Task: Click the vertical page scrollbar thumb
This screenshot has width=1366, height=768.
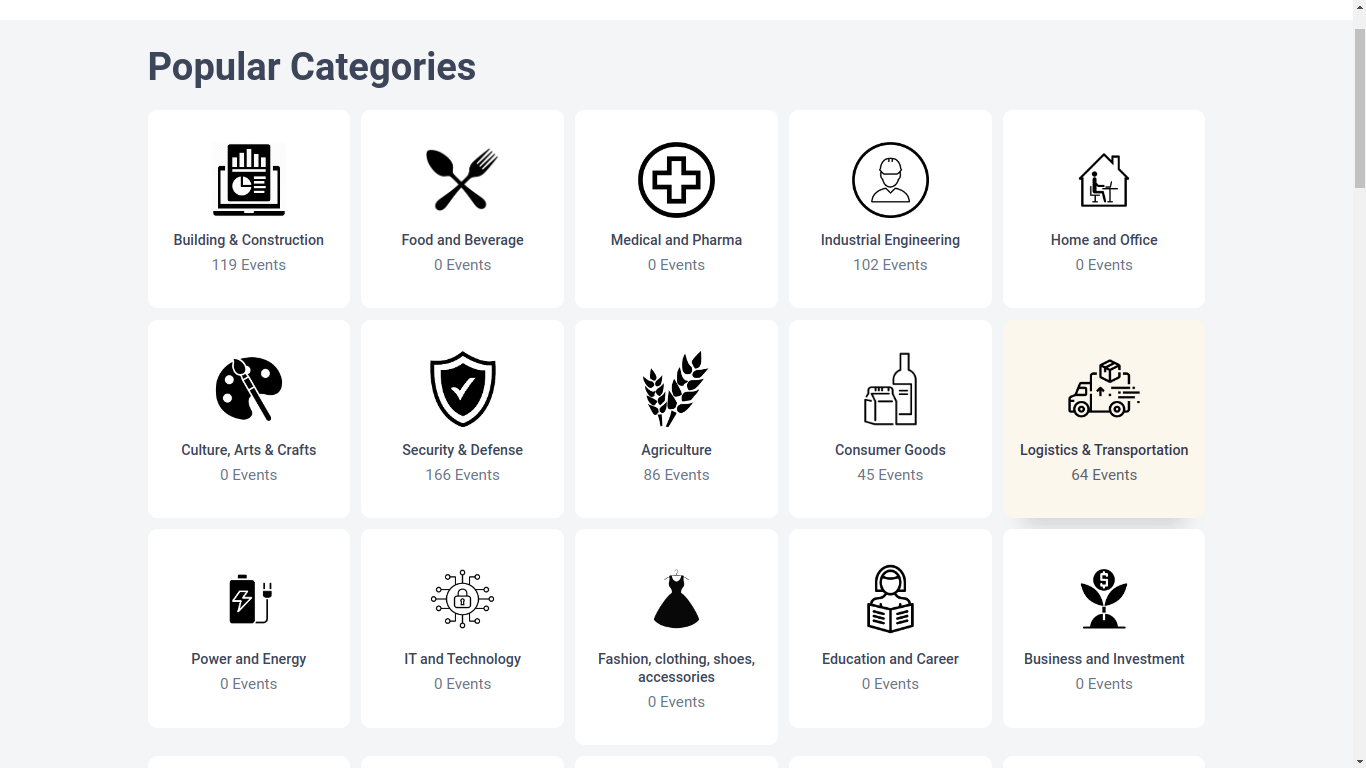Action: (1359, 108)
